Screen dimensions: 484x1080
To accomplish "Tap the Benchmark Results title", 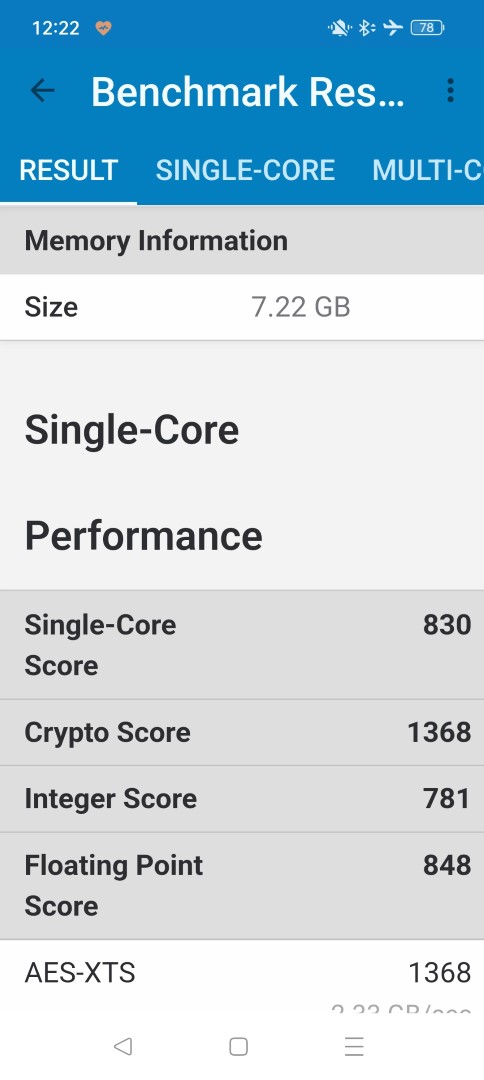I will (x=247, y=91).
